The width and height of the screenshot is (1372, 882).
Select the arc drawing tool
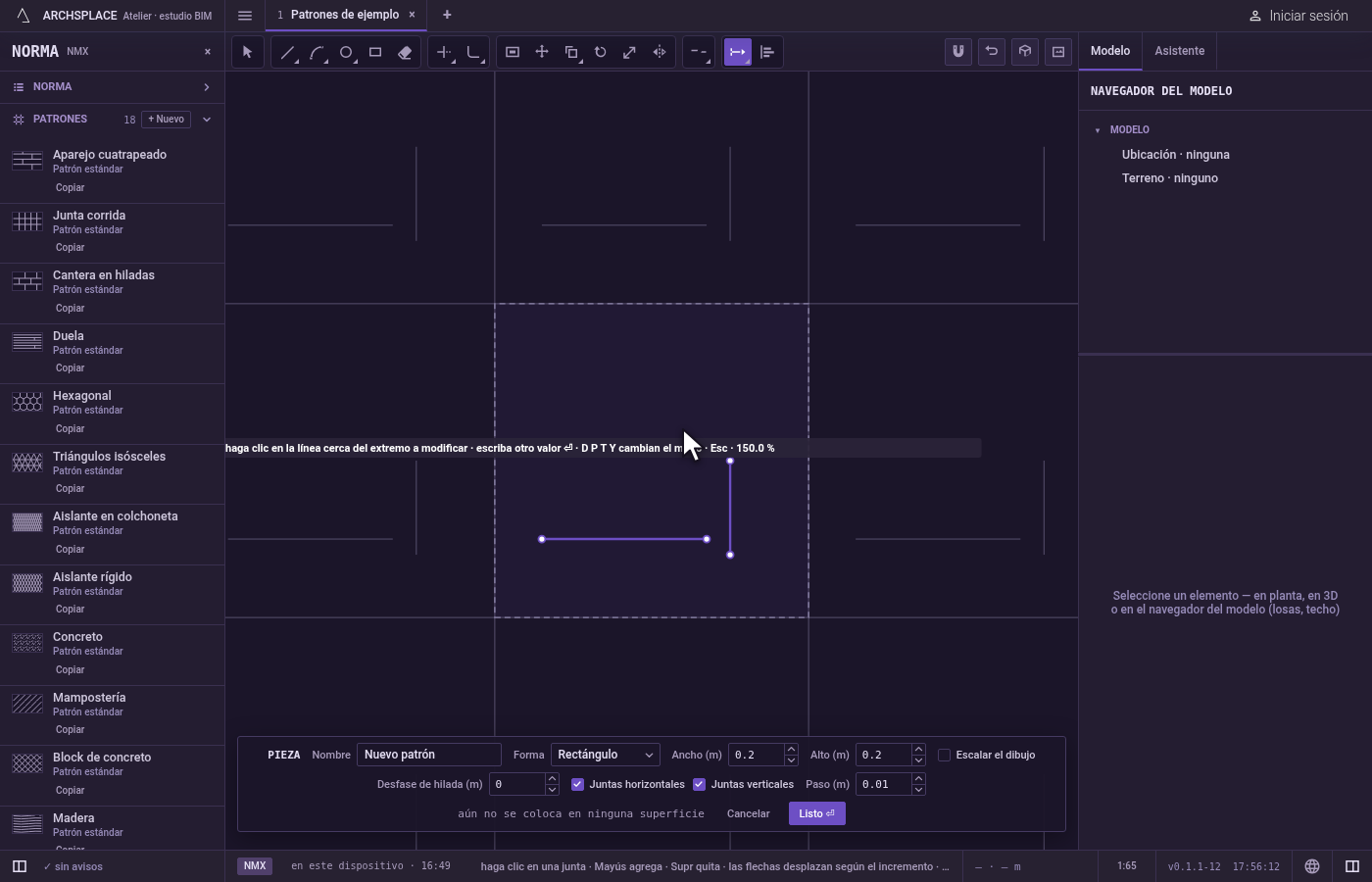tap(317, 52)
